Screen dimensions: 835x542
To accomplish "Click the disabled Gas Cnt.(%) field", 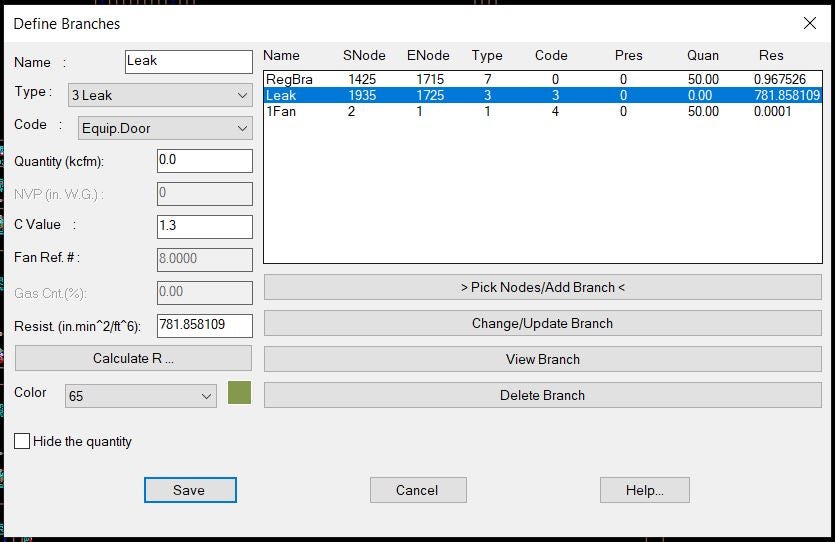I will [x=204, y=293].
